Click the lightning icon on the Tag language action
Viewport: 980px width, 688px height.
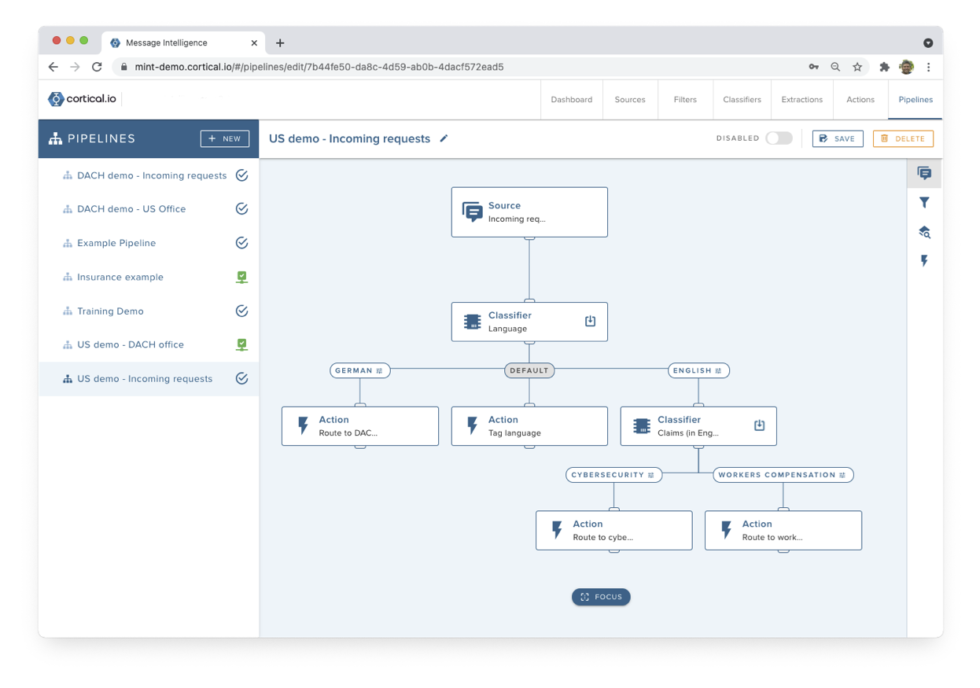pos(473,425)
